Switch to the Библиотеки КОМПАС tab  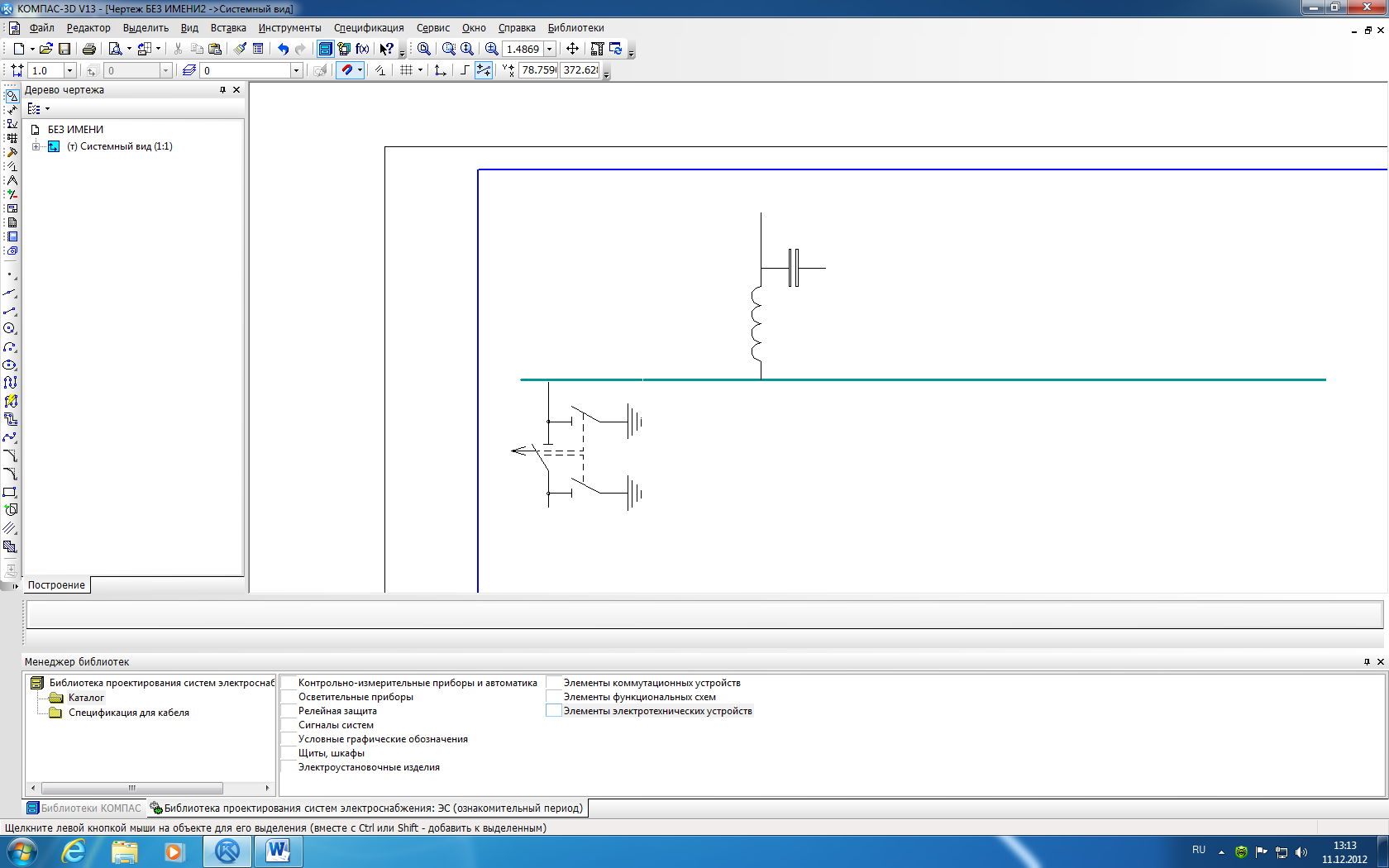click(x=84, y=808)
